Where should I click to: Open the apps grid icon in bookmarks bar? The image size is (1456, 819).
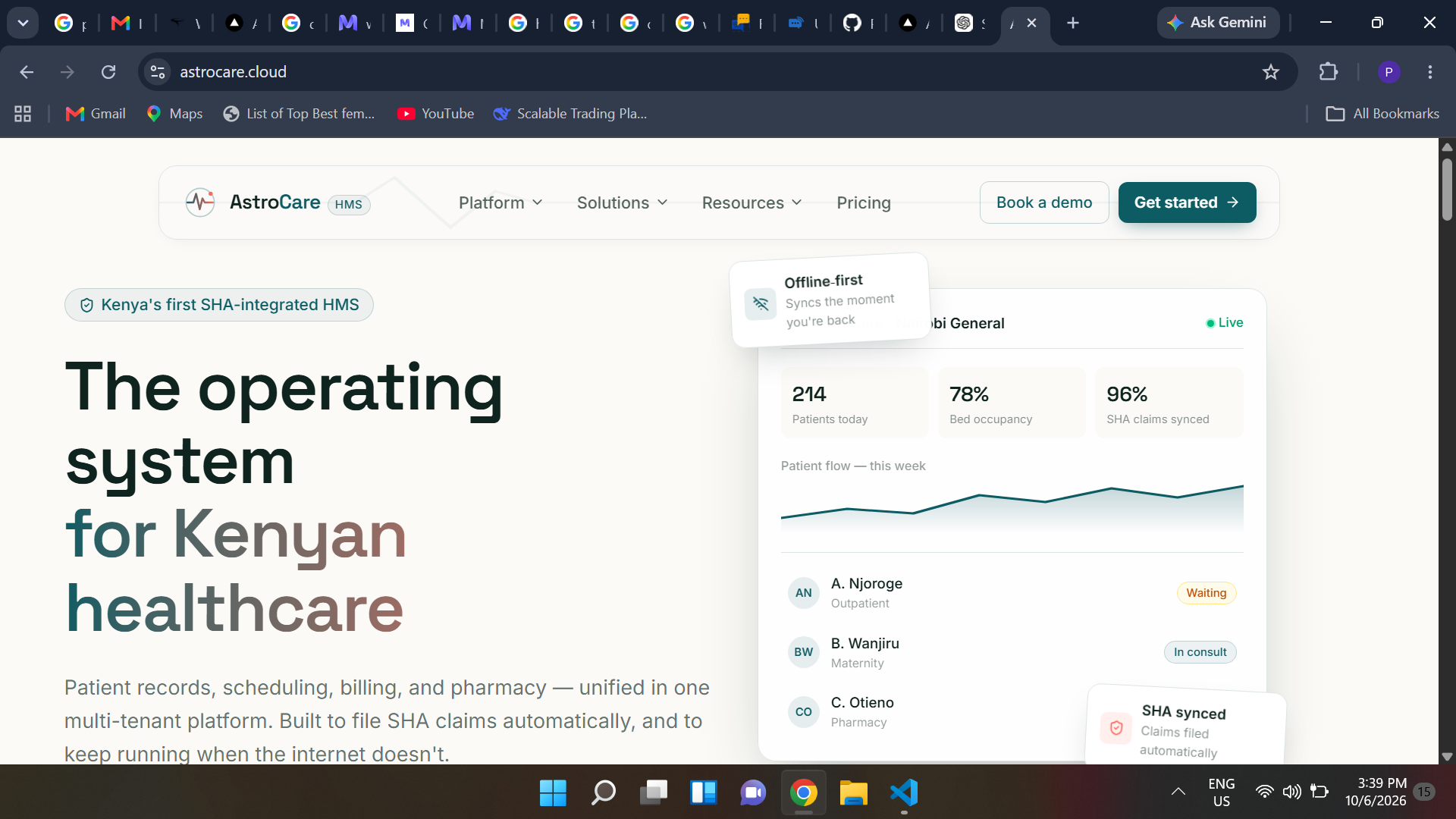(x=23, y=114)
